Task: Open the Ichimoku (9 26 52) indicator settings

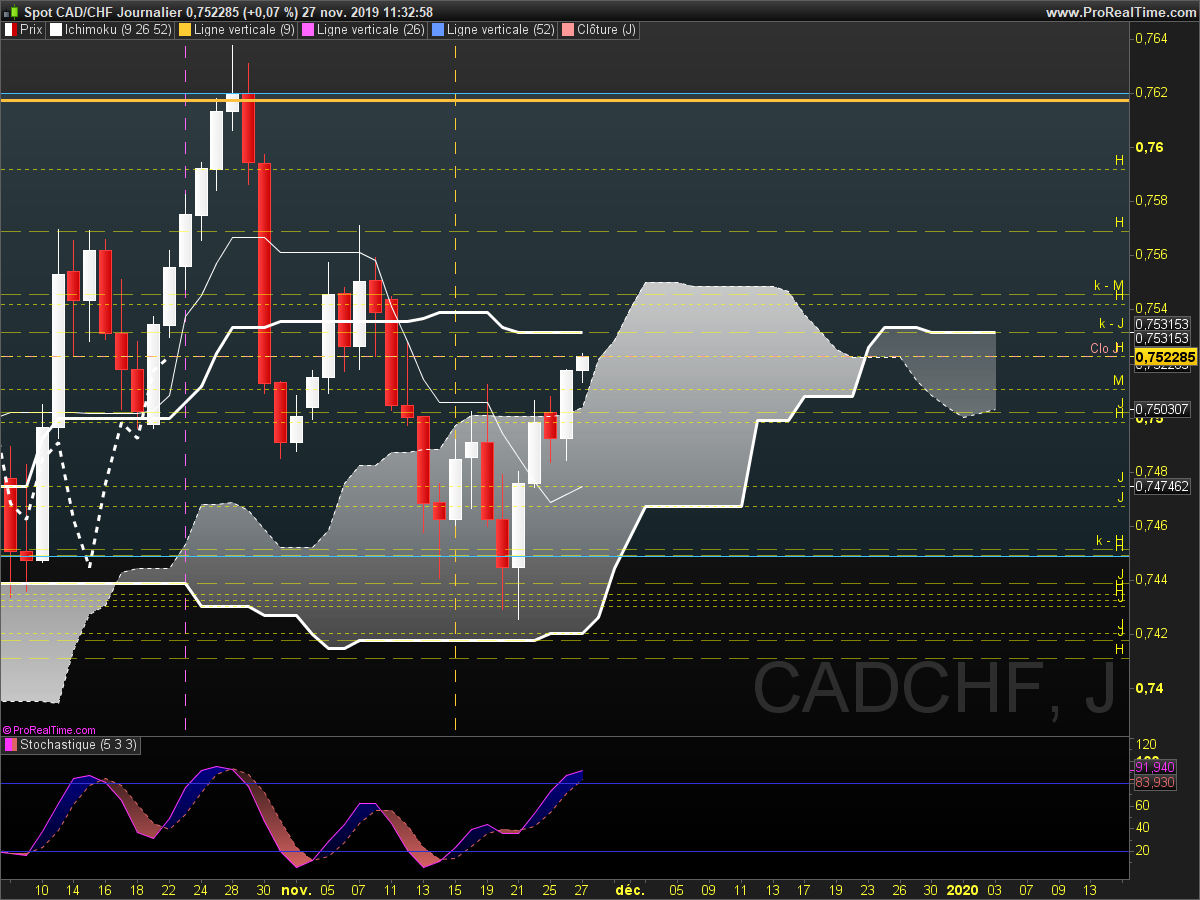Action: point(110,30)
